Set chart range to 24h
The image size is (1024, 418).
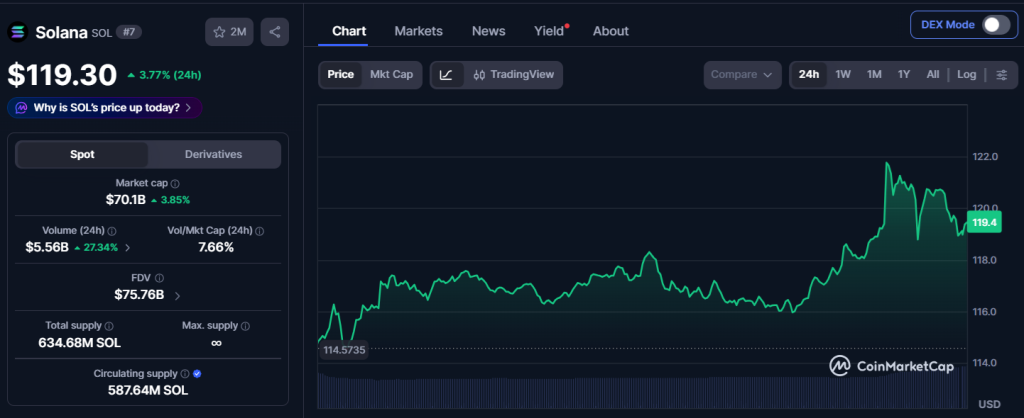[x=808, y=74]
